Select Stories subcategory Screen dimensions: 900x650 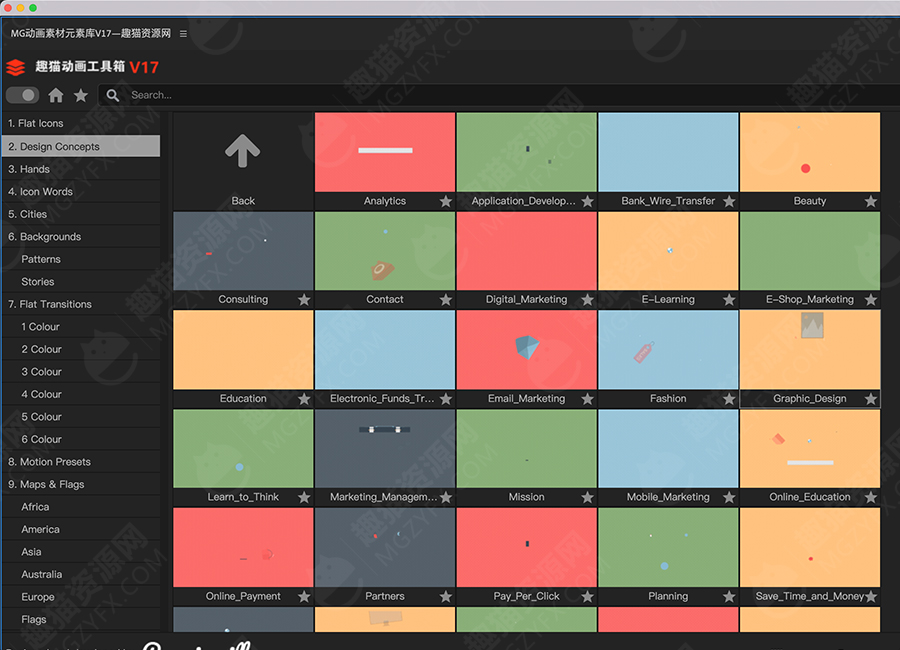[x=81, y=281]
